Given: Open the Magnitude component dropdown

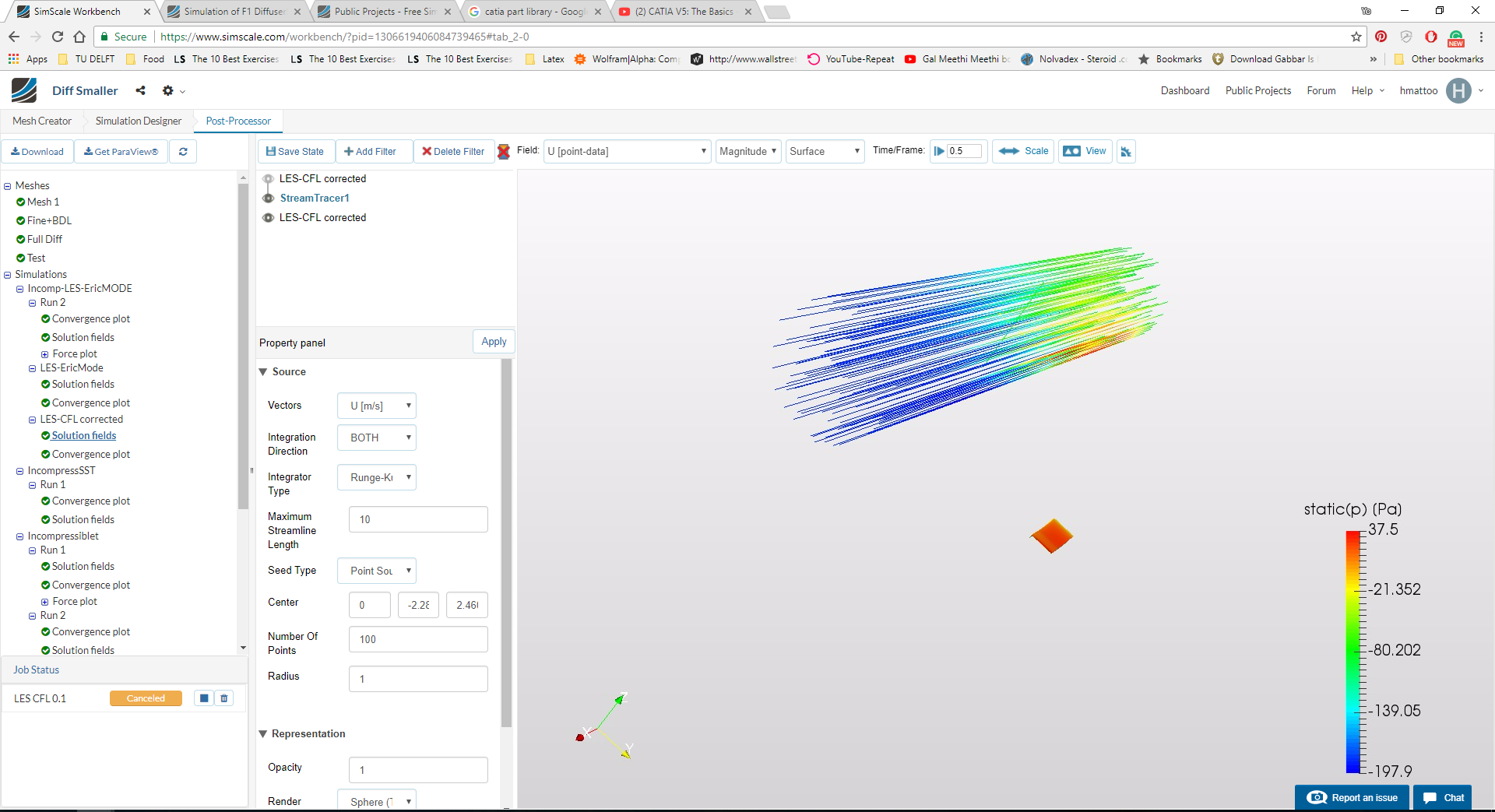Looking at the screenshot, I should [747, 152].
